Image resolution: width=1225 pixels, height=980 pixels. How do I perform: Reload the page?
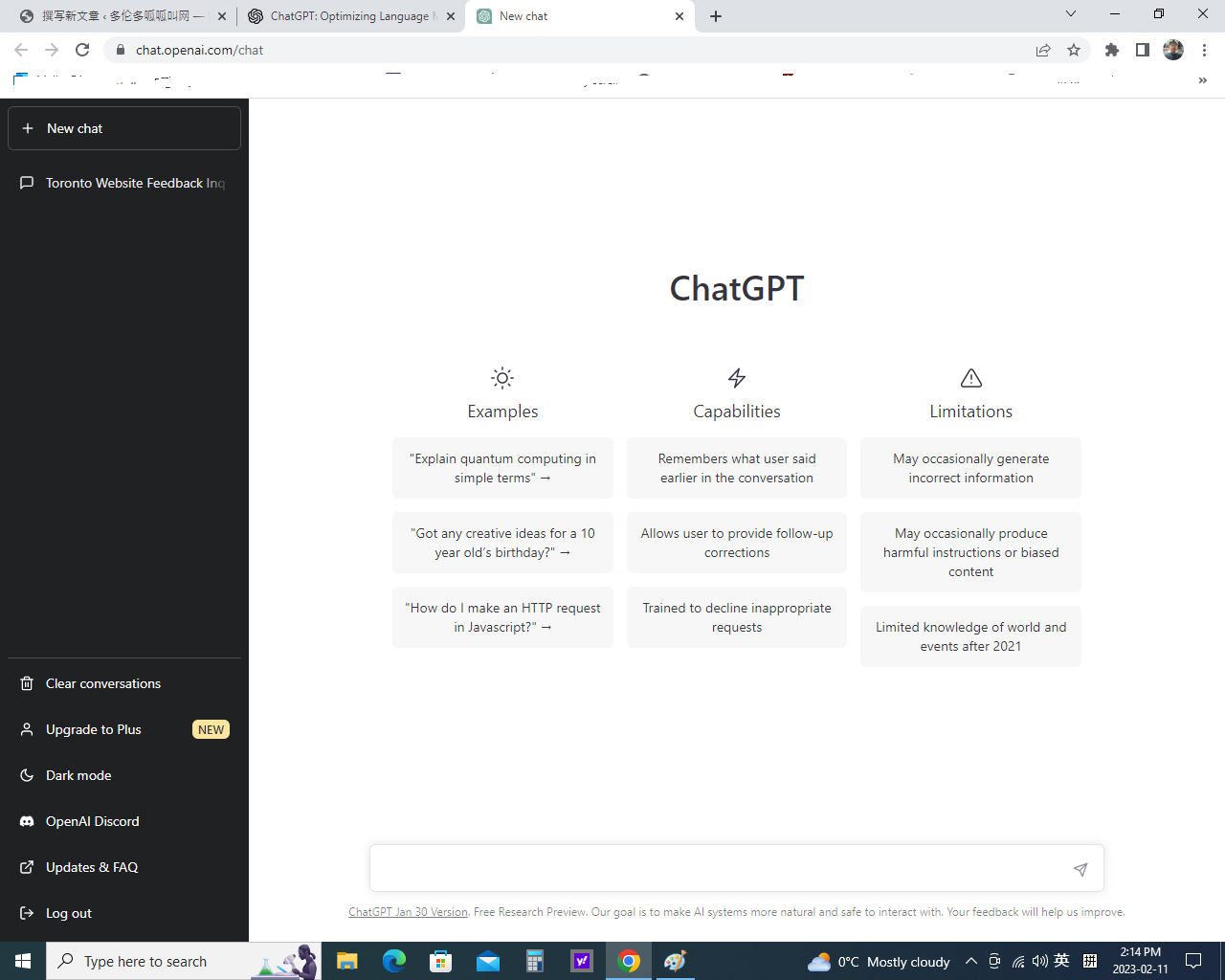[82, 50]
